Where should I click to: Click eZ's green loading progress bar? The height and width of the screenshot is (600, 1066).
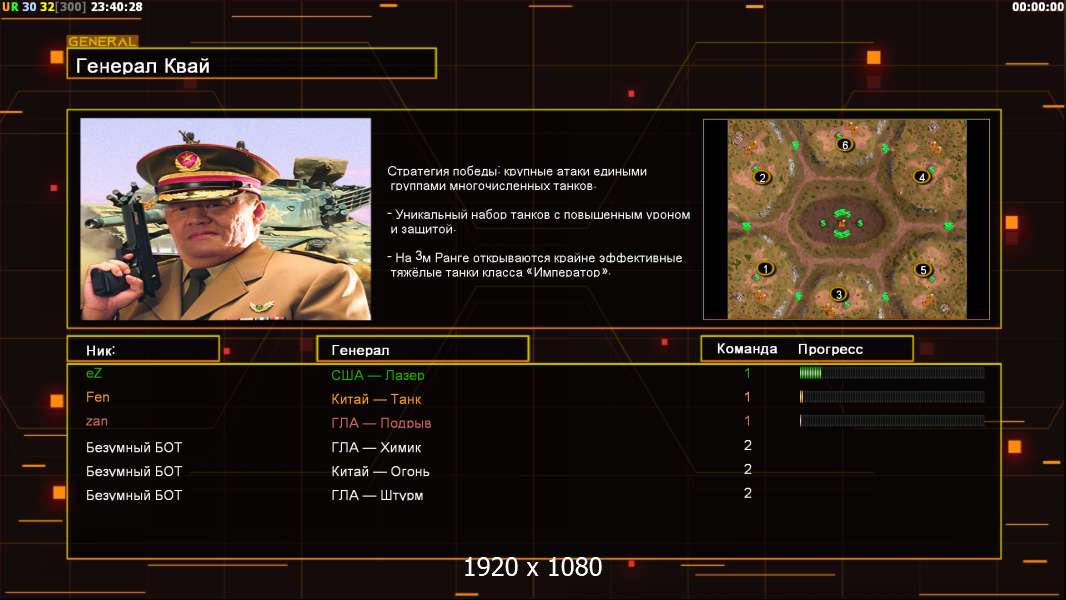[x=892, y=372]
